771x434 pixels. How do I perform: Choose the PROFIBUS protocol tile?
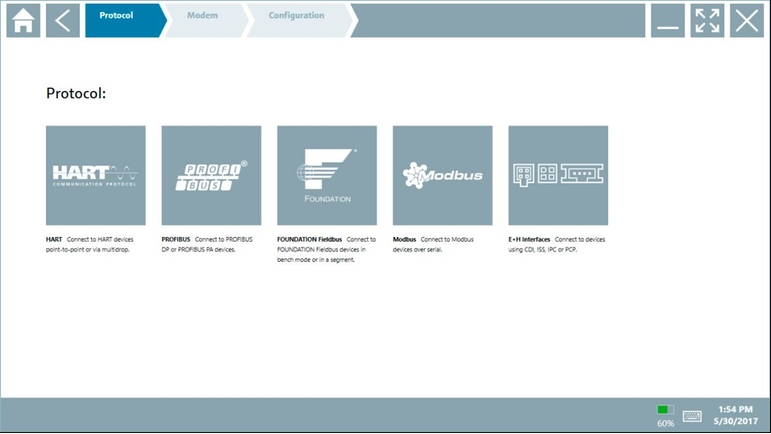pos(211,175)
